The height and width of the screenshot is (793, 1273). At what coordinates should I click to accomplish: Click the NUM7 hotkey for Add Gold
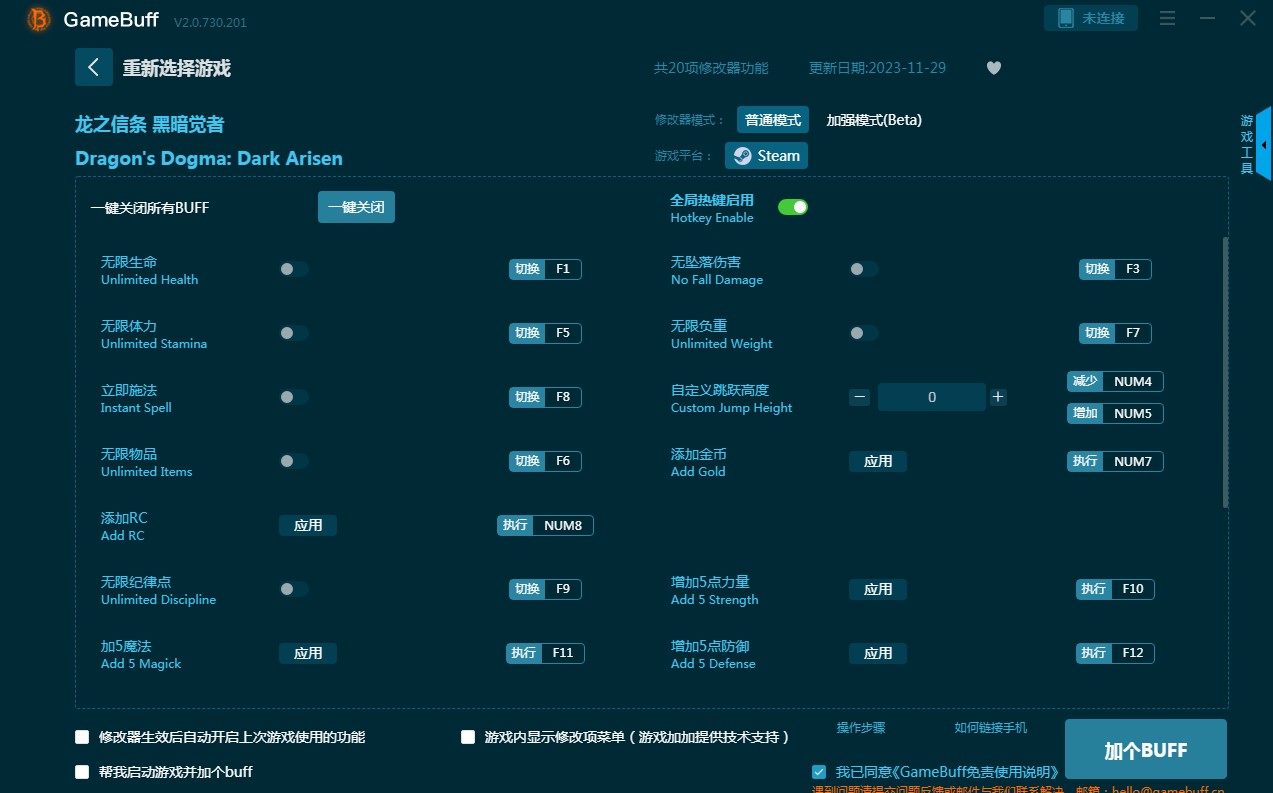pos(1115,461)
